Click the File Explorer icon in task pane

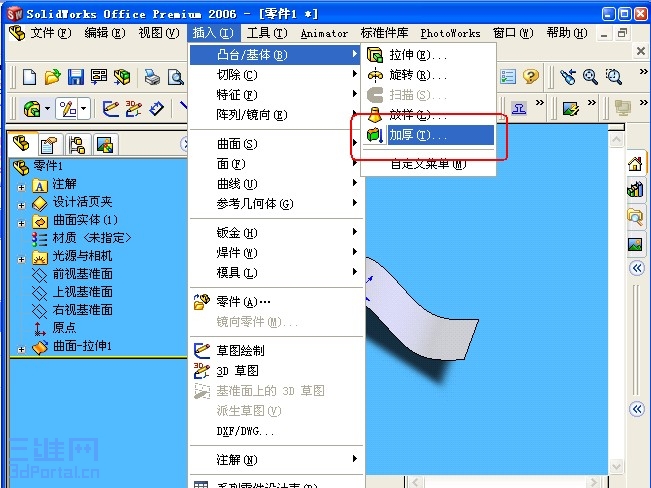(635, 217)
